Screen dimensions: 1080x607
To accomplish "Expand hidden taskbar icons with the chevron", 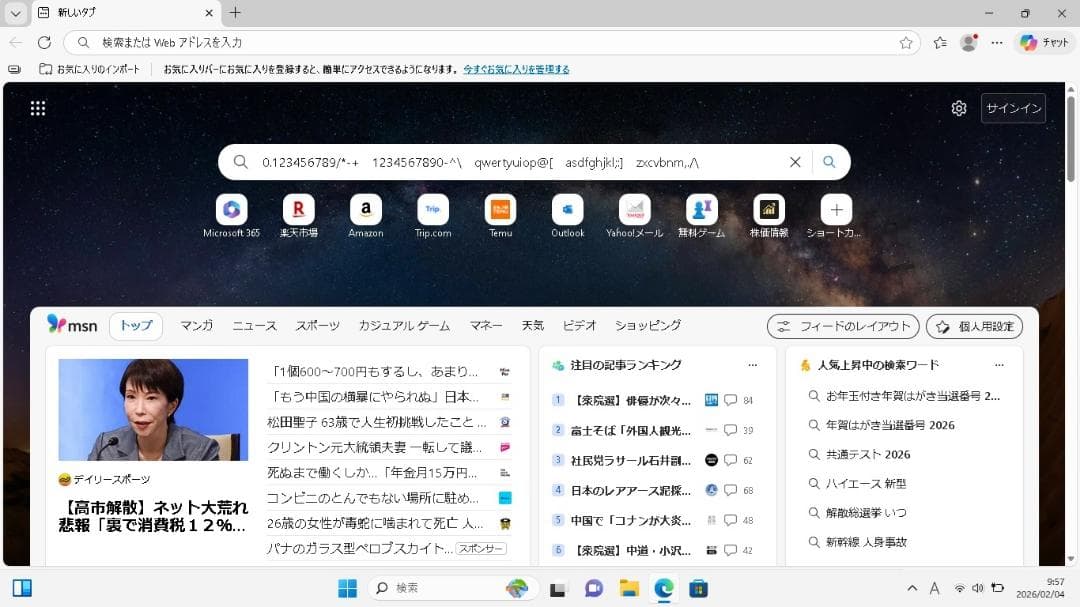I will pyautogui.click(x=911, y=589).
